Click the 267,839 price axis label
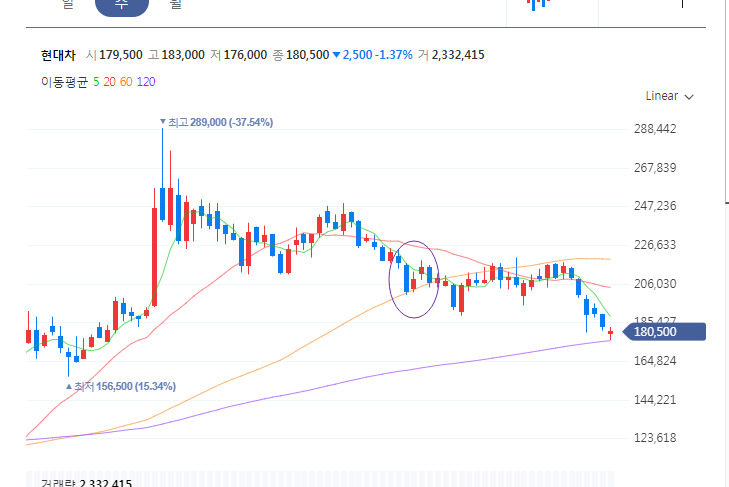 tap(655, 168)
